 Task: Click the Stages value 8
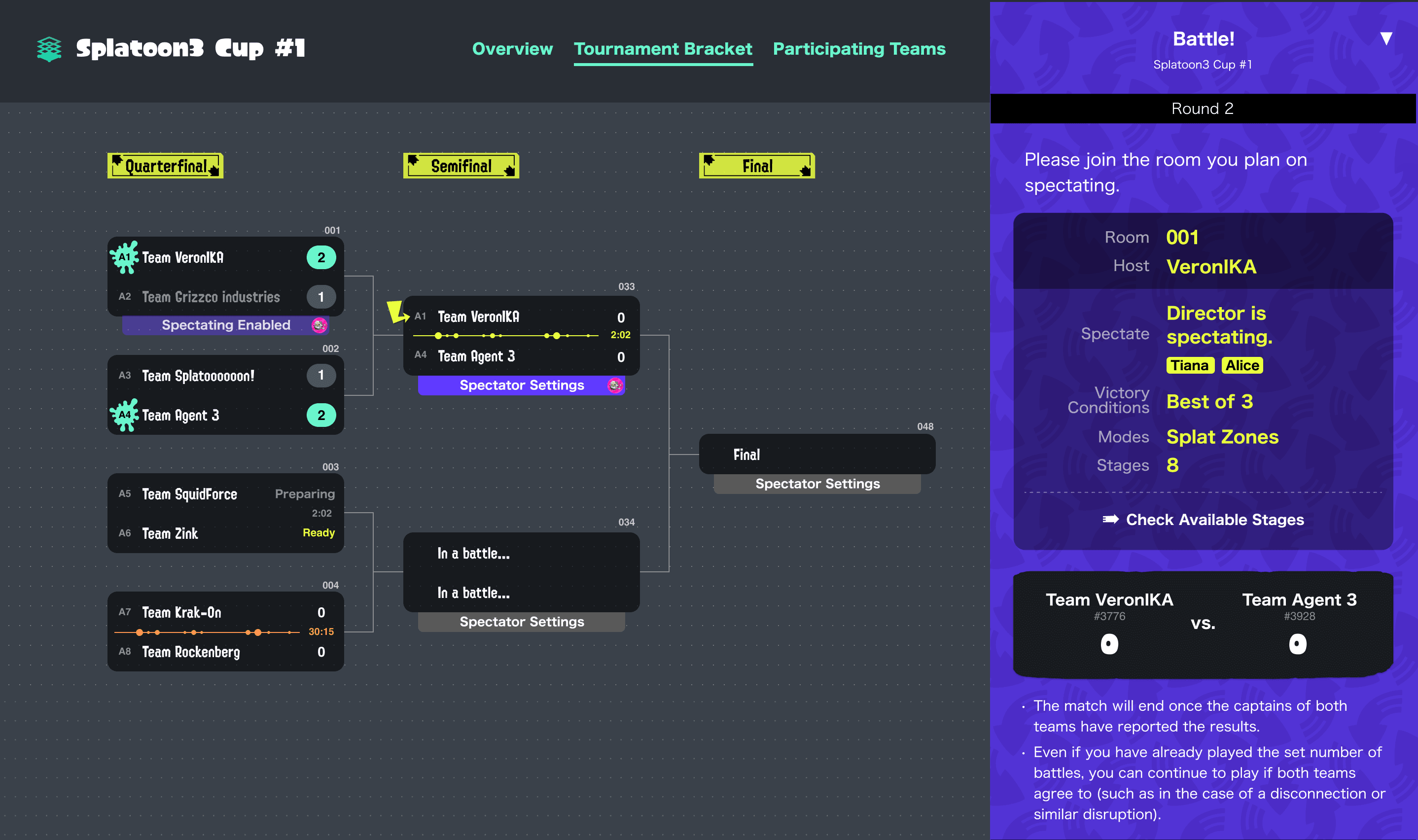pyautogui.click(x=1172, y=465)
